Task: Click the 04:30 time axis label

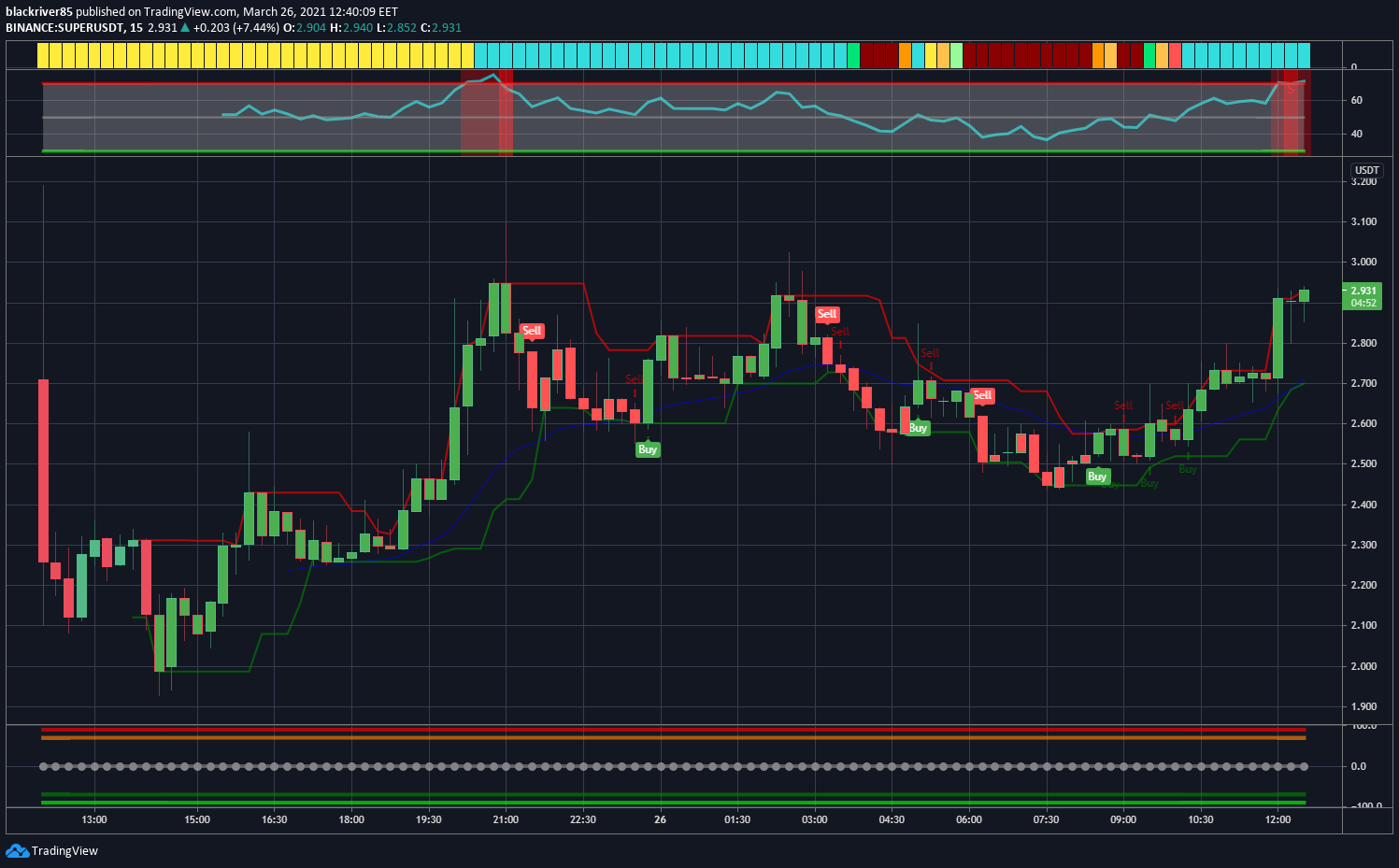Action: click(x=892, y=819)
